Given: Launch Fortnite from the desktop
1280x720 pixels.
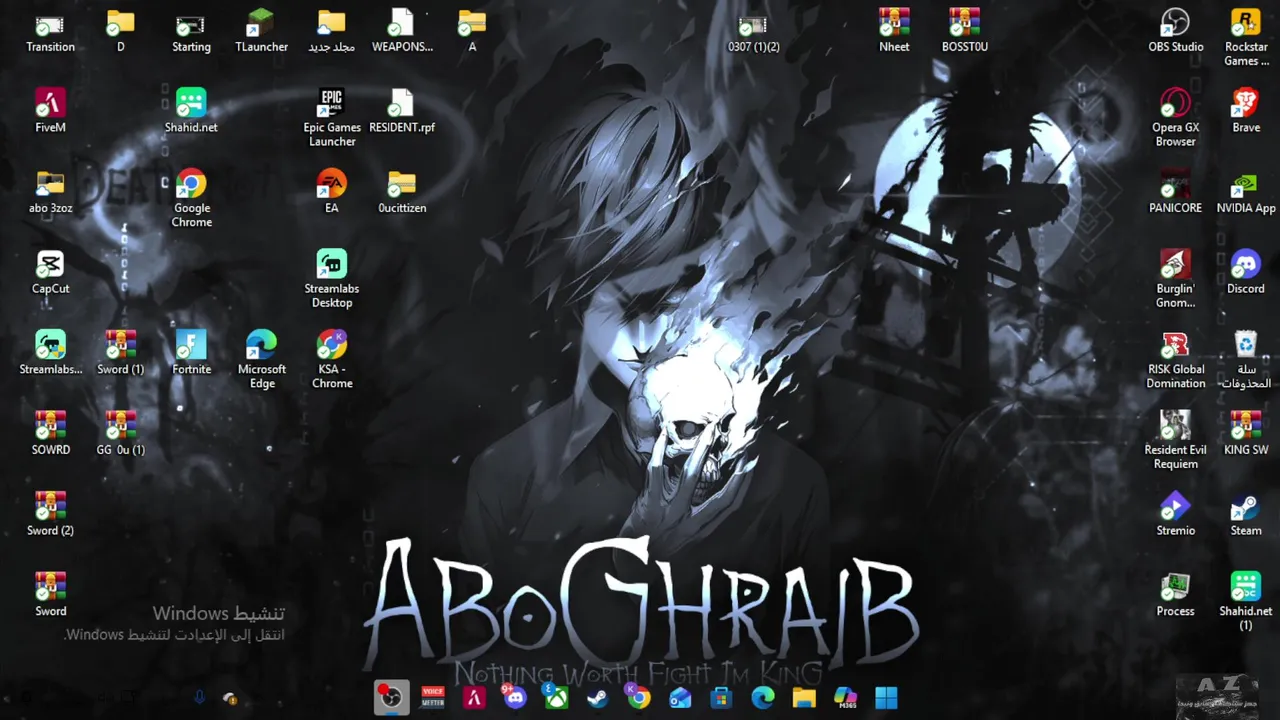Looking at the screenshot, I should (191, 353).
